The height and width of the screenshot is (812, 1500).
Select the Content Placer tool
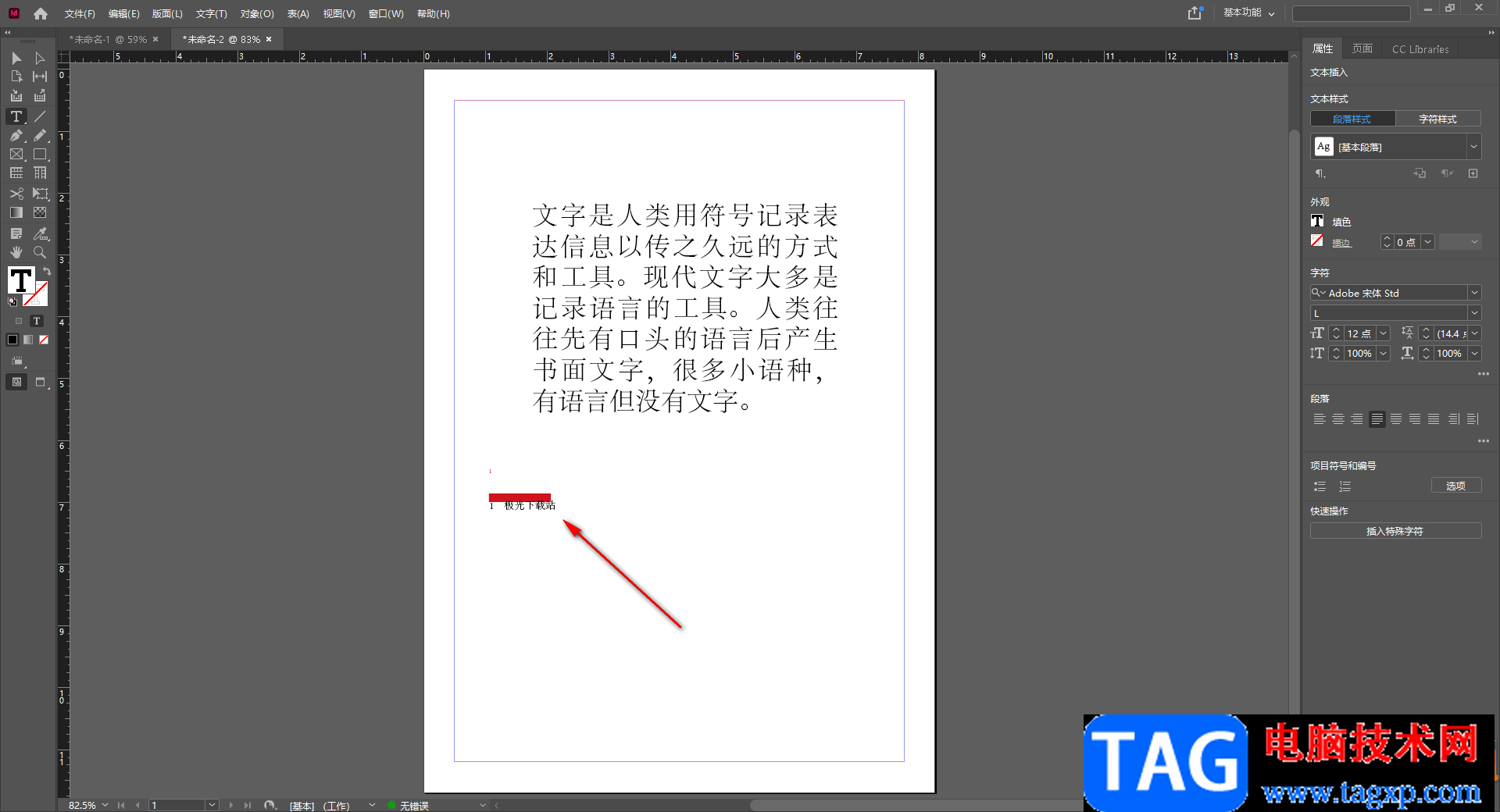pyautogui.click(x=40, y=96)
